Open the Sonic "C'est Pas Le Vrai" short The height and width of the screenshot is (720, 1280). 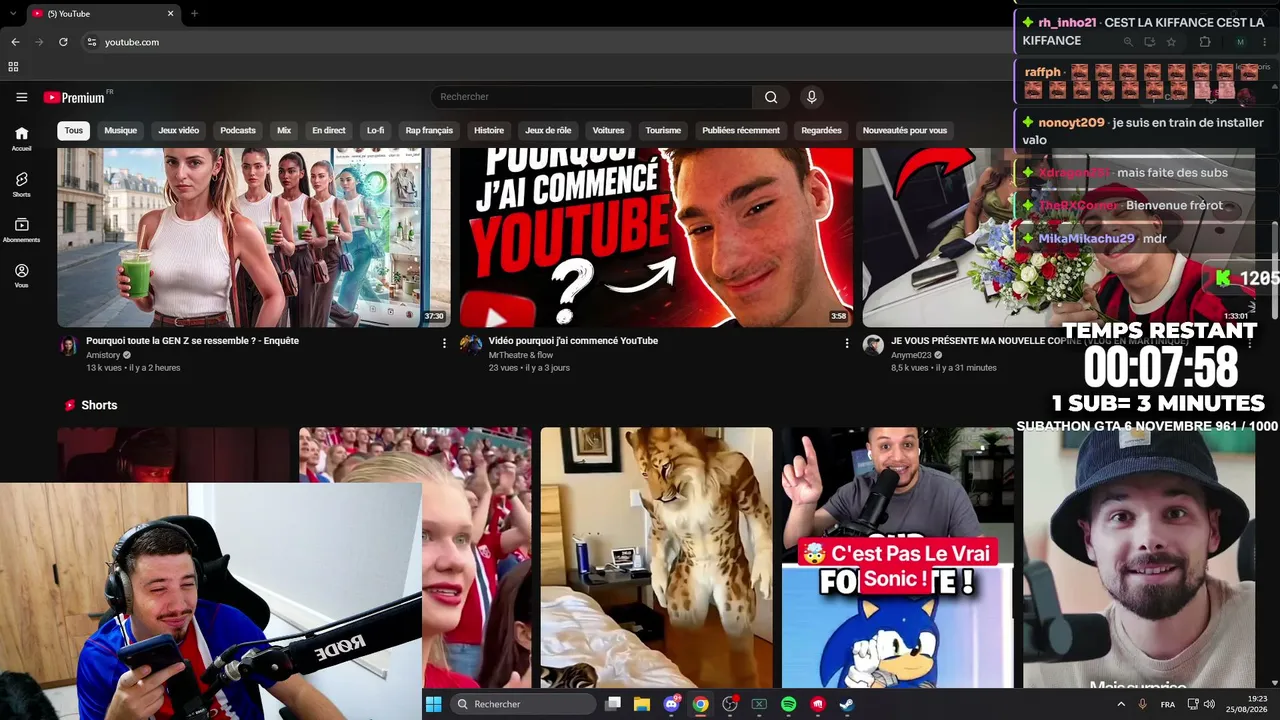pyautogui.click(x=897, y=558)
